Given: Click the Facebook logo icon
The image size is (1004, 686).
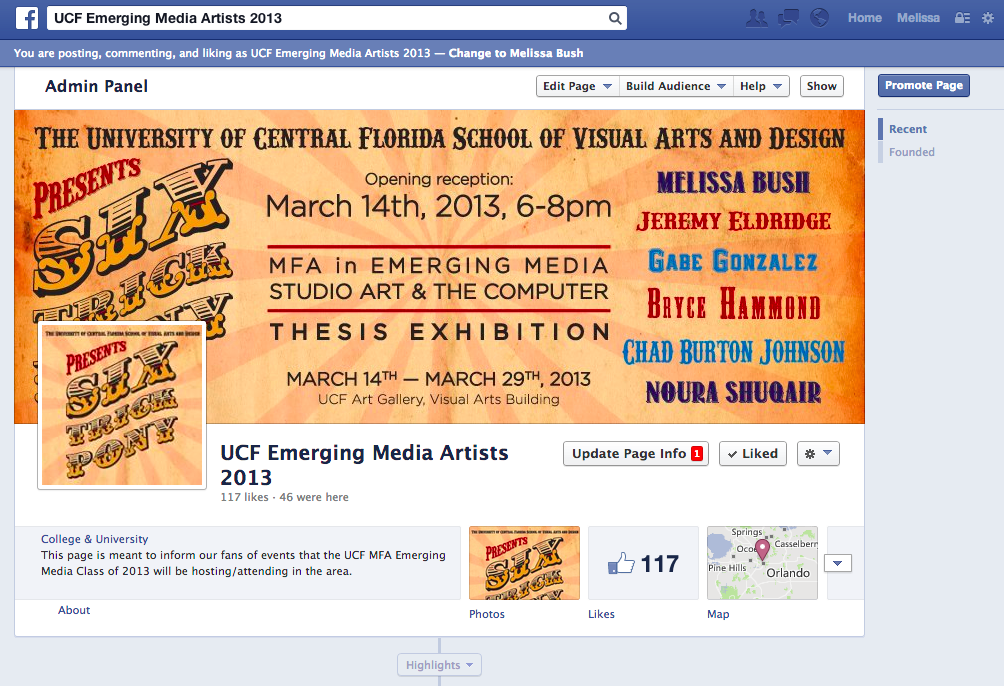Looking at the screenshot, I should [27, 18].
